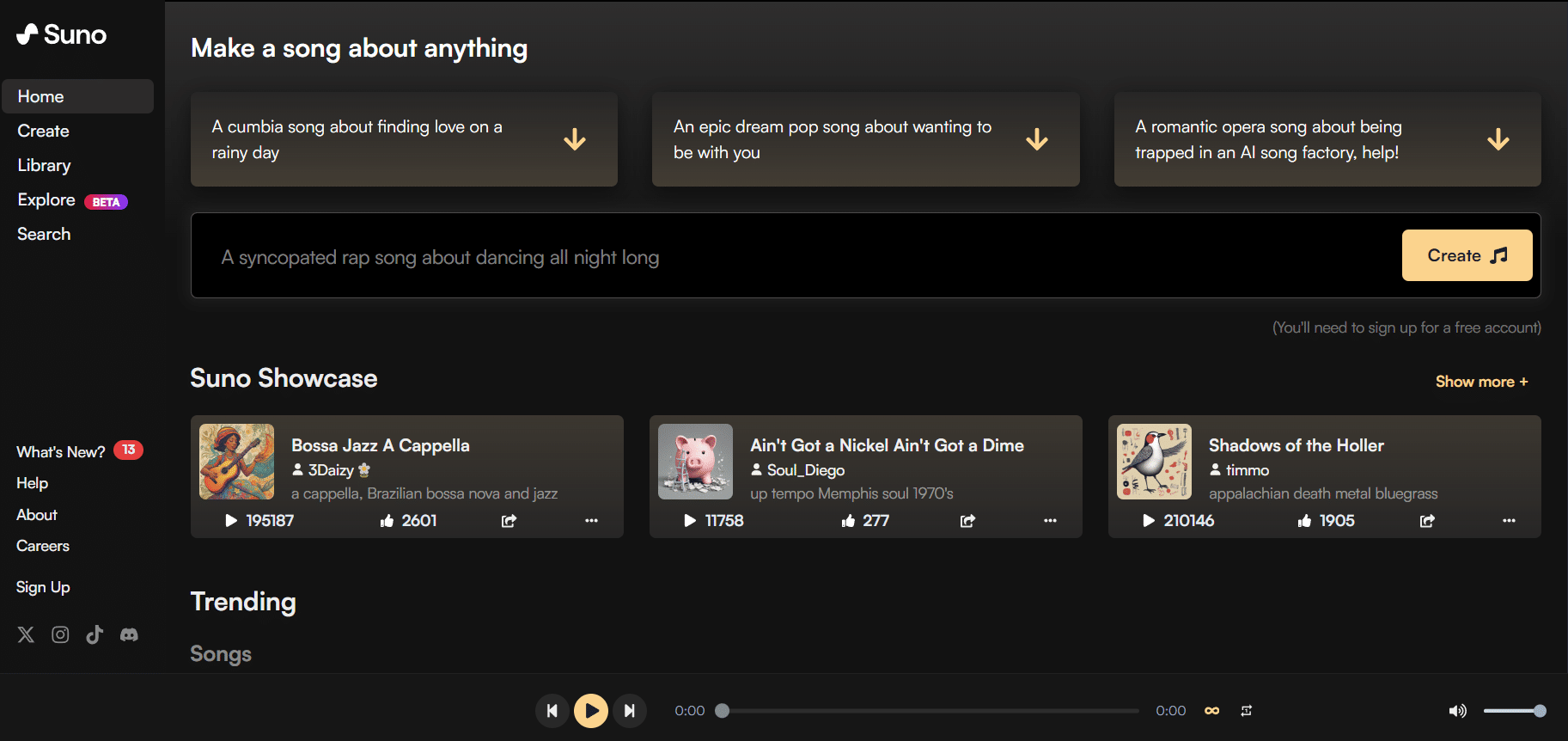Use the romantic opera prompt arrow
The width and height of the screenshot is (1568, 741).
point(1498,139)
